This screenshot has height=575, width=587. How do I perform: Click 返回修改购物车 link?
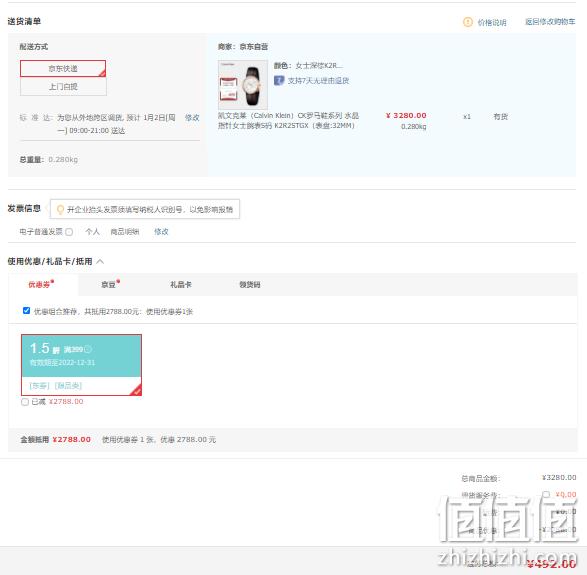(550, 22)
